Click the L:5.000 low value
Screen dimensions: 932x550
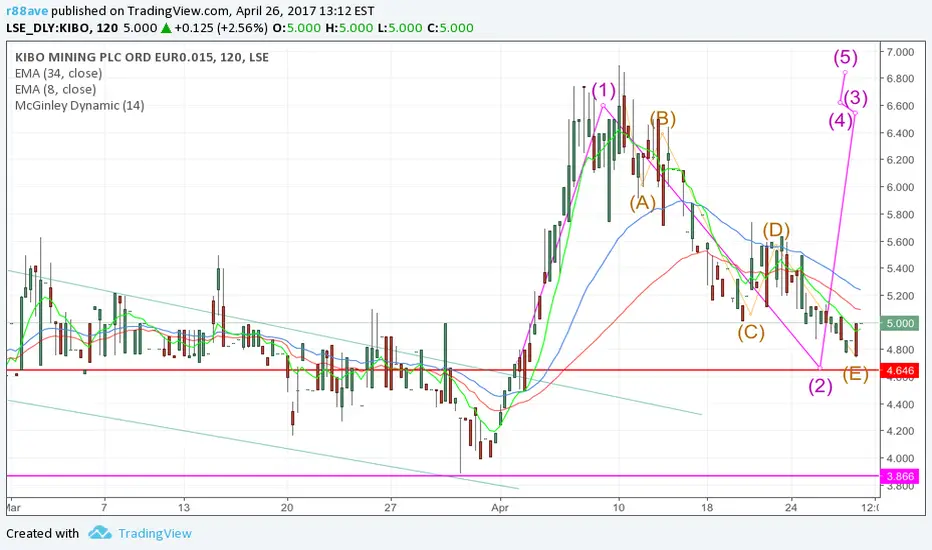coord(399,28)
